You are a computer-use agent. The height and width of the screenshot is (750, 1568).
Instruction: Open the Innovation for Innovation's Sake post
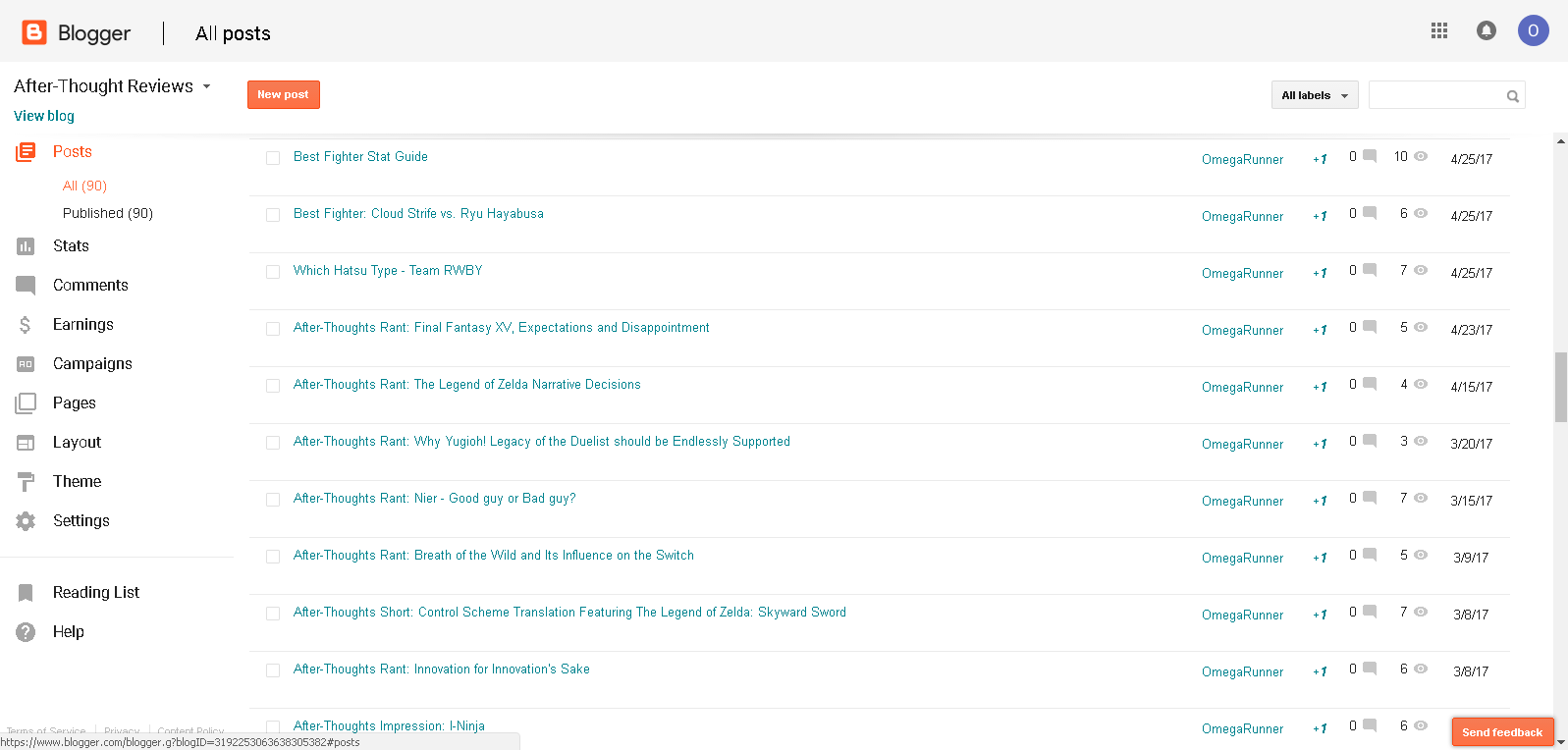coord(442,669)
